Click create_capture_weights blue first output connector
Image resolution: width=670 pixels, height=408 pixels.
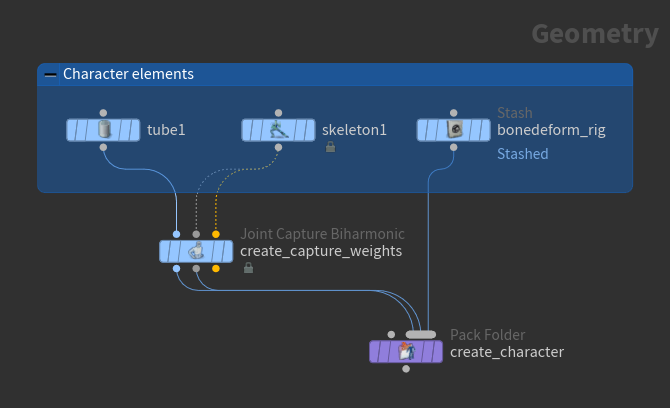(x=176, y=268)
